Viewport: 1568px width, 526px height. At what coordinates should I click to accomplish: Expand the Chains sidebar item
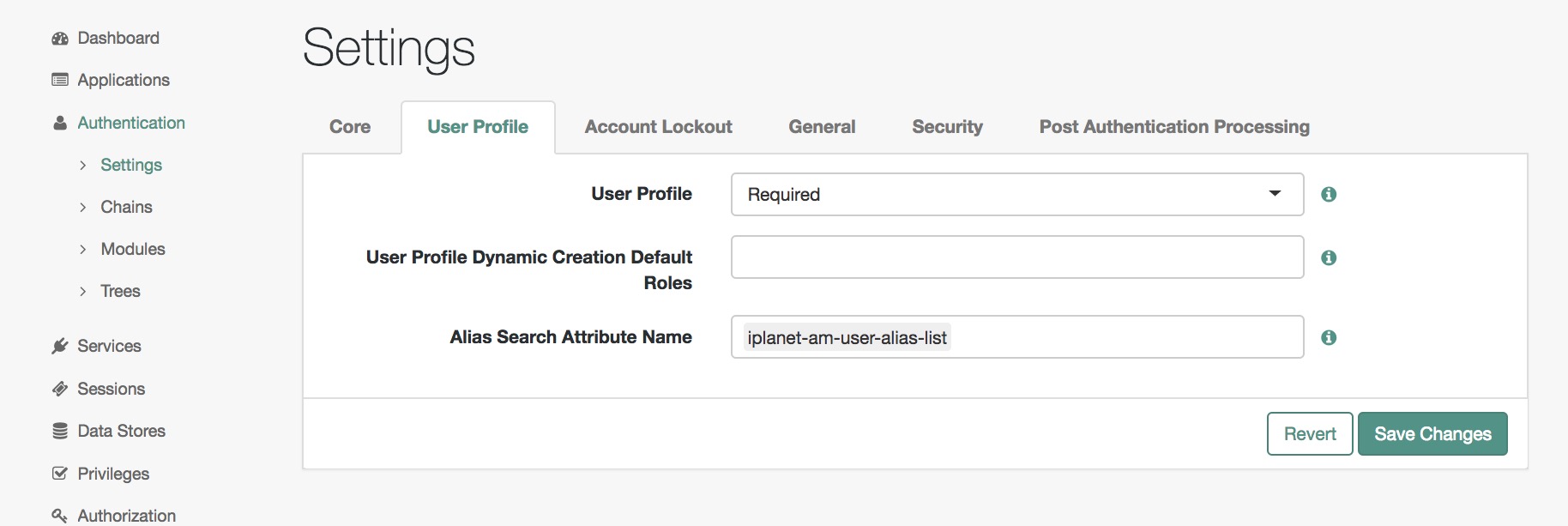pos(83,207)
